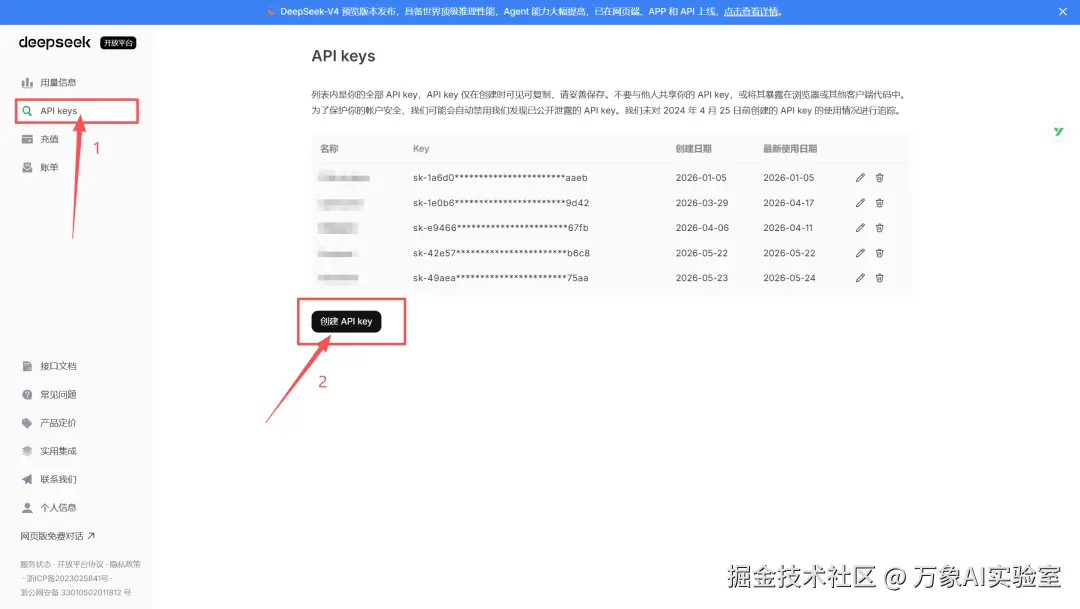Click the person icon beside 个人信息
The image size is (1080, 609).
pyautogui.click(x=27, y=508)
